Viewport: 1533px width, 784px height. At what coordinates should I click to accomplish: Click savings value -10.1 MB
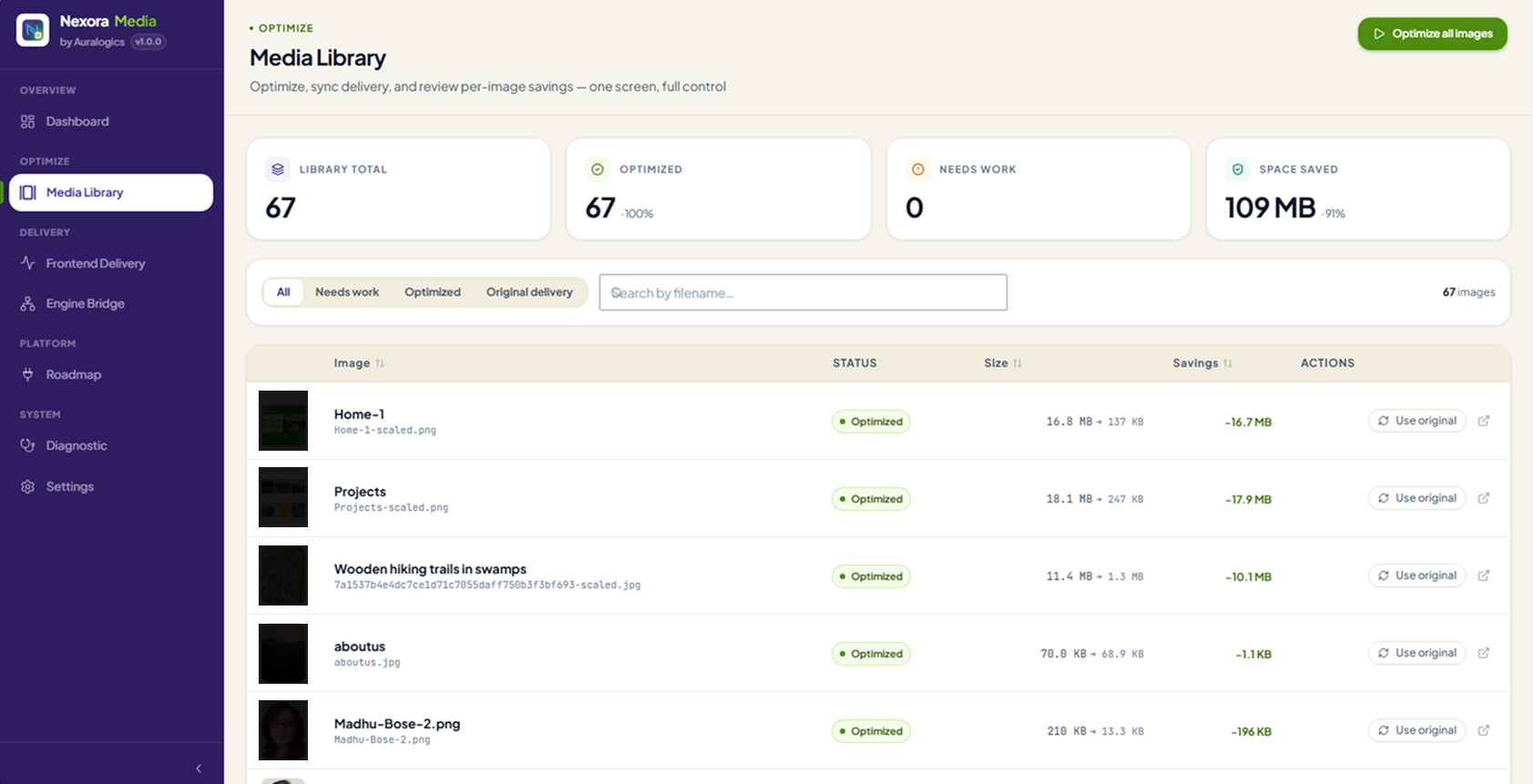click(x=1248, y=577)
